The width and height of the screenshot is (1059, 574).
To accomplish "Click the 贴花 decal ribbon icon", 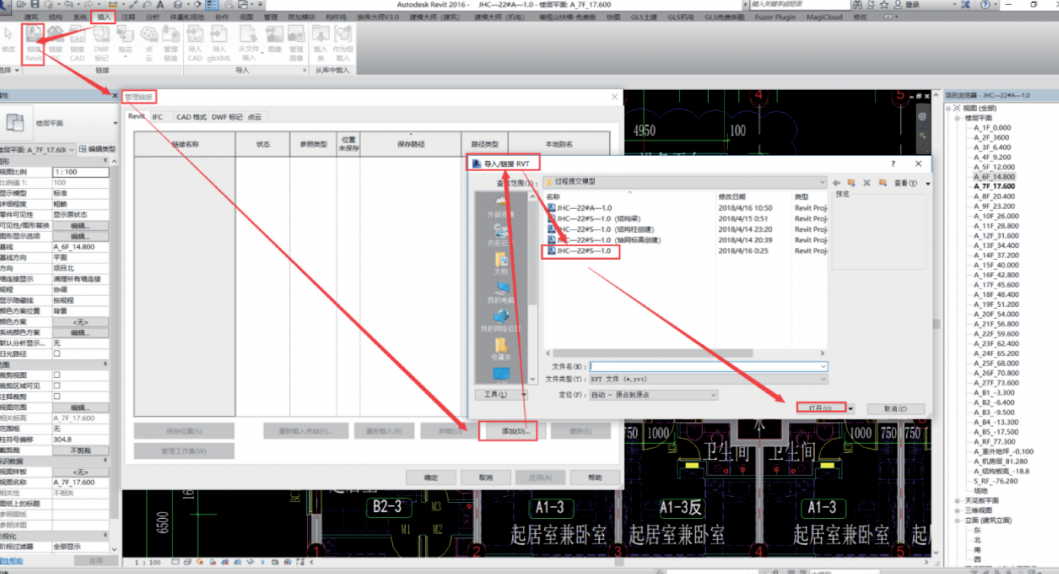I will point(126,42).
